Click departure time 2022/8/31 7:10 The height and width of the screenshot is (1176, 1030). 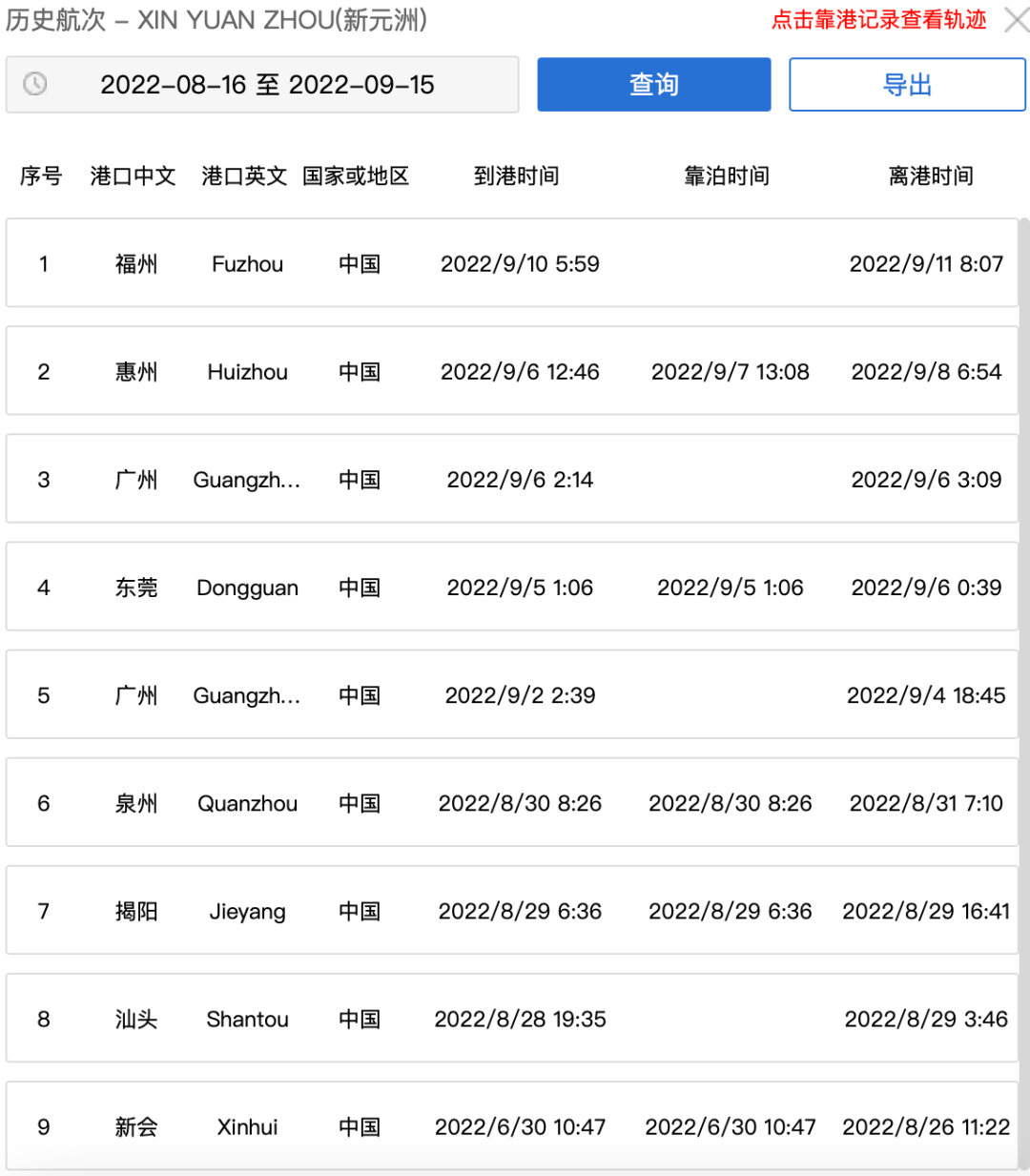click(x=926, y=803)
